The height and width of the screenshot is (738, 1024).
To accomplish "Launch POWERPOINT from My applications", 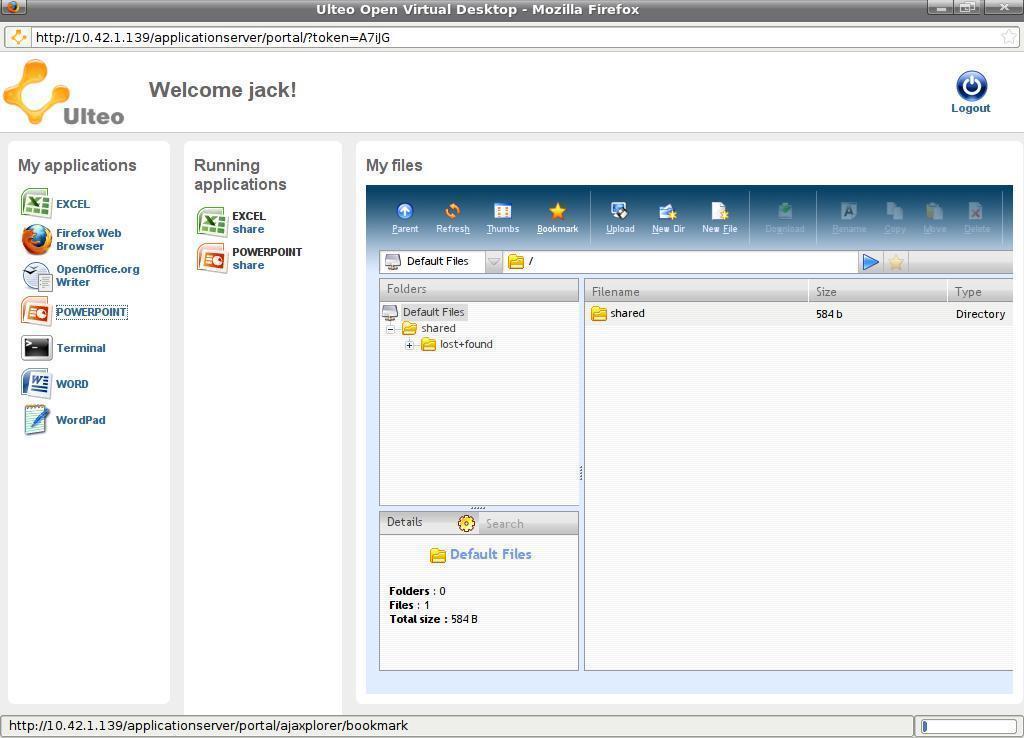I will pyautogui.click(x=74, y=312).
